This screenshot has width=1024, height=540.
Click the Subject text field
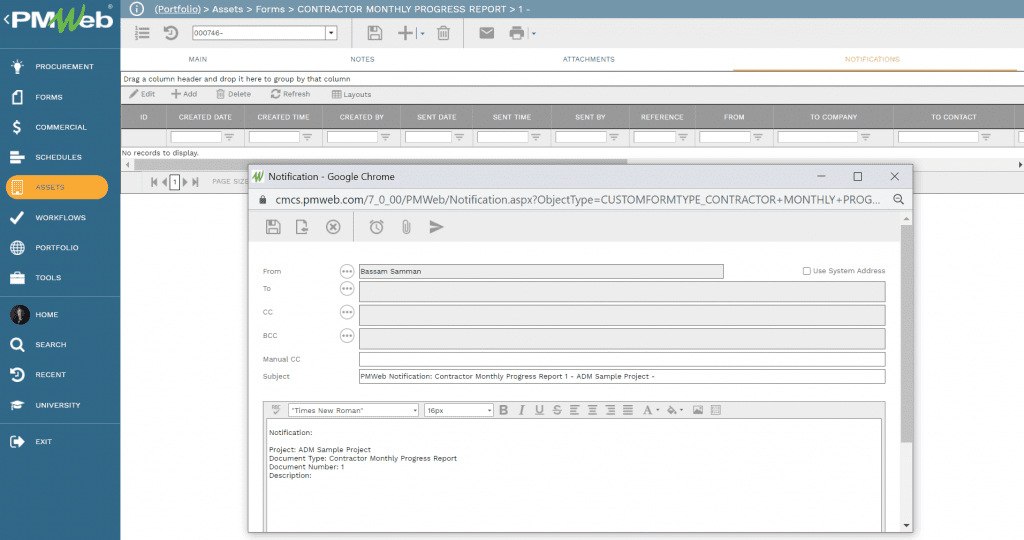(x=622, y=376)
